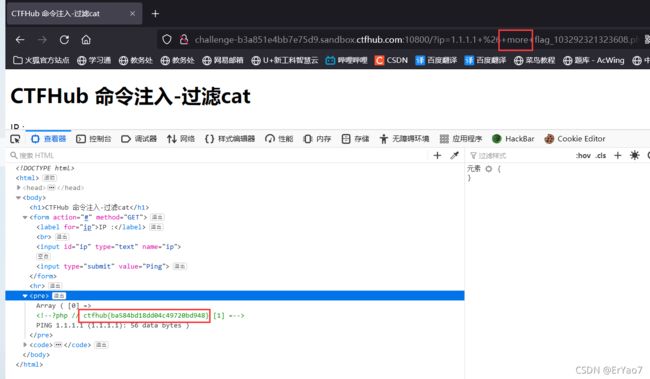Toggle the :hov pseudo-class panel
Image resolution: width=650 pixels, height=379 pixels.
click(x=583, y=155)
